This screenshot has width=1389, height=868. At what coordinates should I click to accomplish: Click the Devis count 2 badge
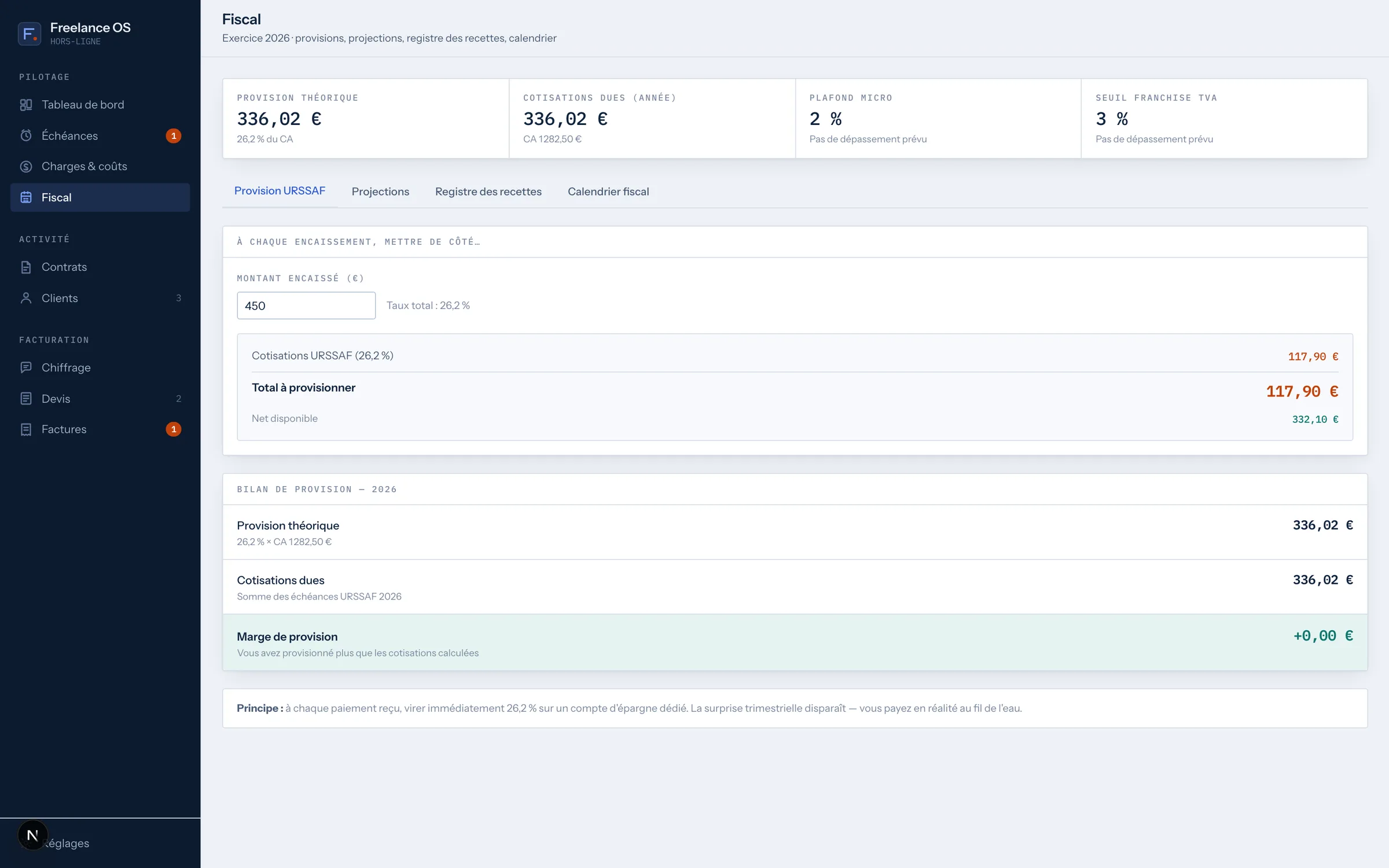[178, 399]
